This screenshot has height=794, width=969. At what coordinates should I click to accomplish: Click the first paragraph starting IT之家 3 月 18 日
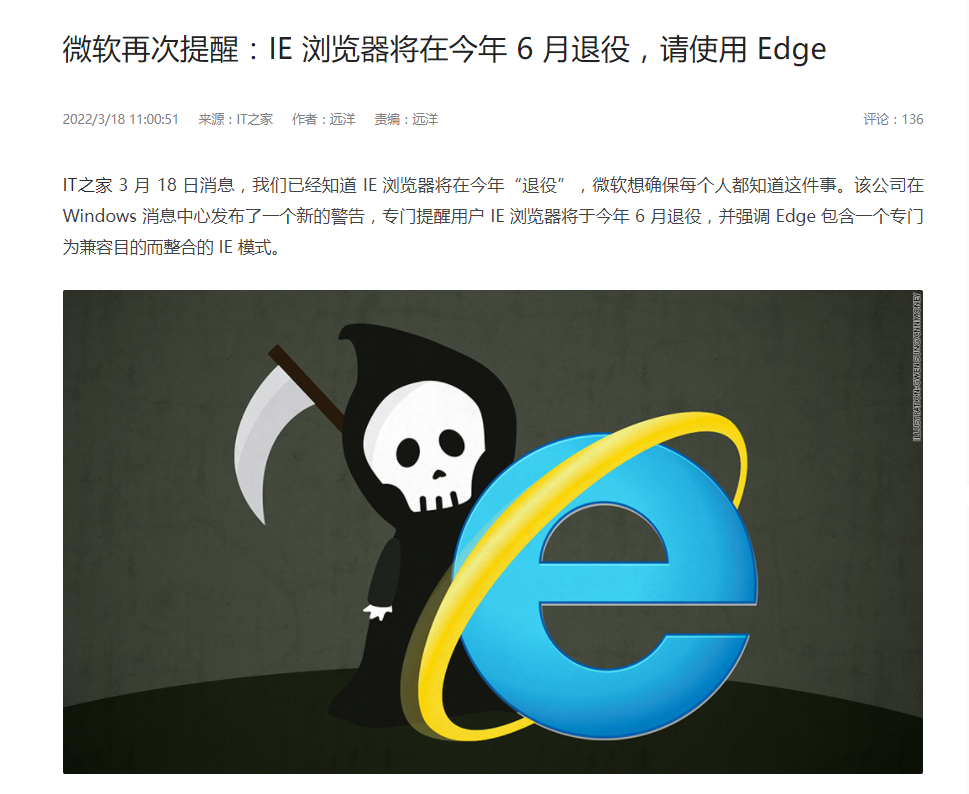pos(493,216)
